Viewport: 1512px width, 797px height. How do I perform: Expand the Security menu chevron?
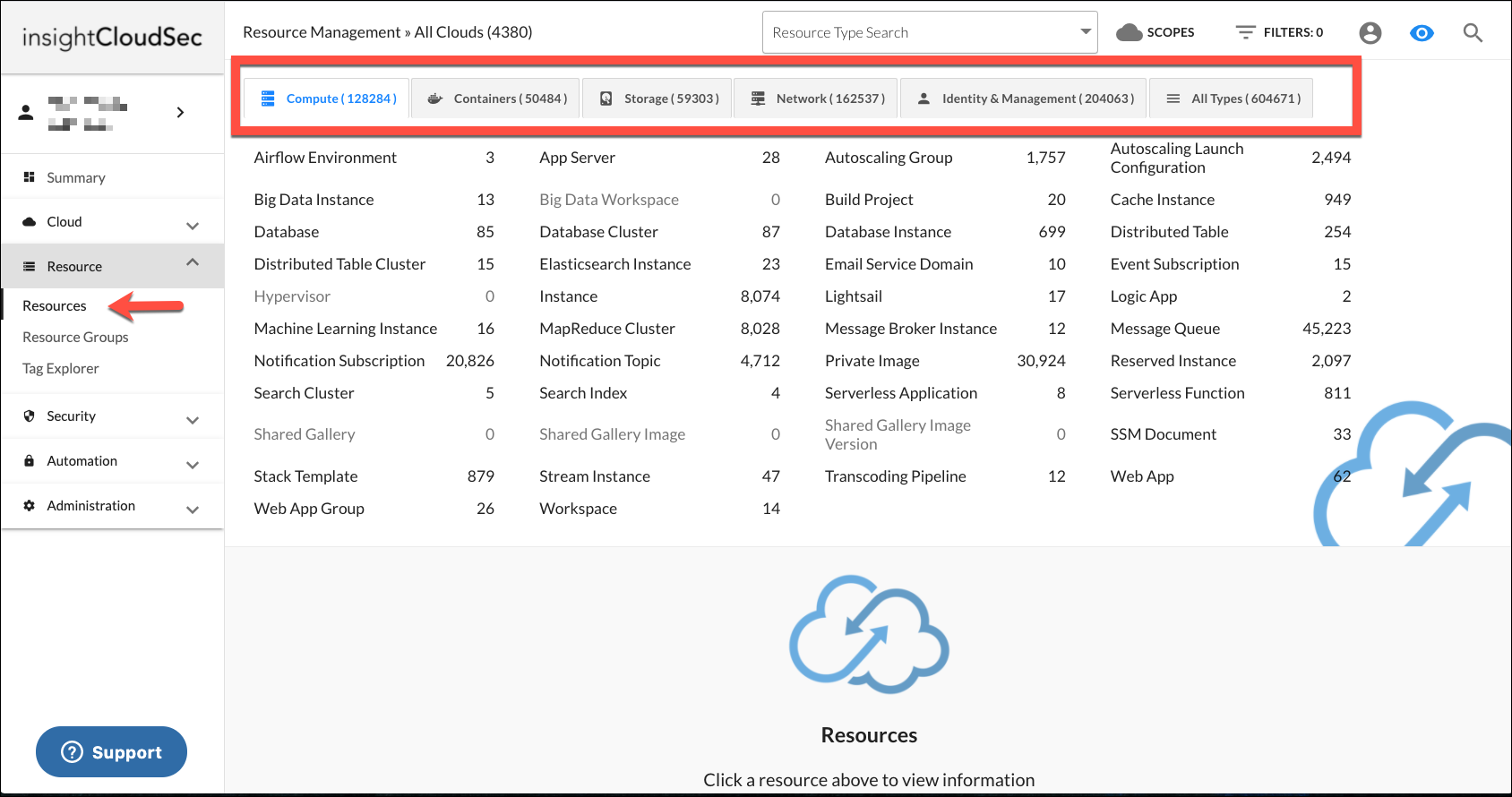193,420
